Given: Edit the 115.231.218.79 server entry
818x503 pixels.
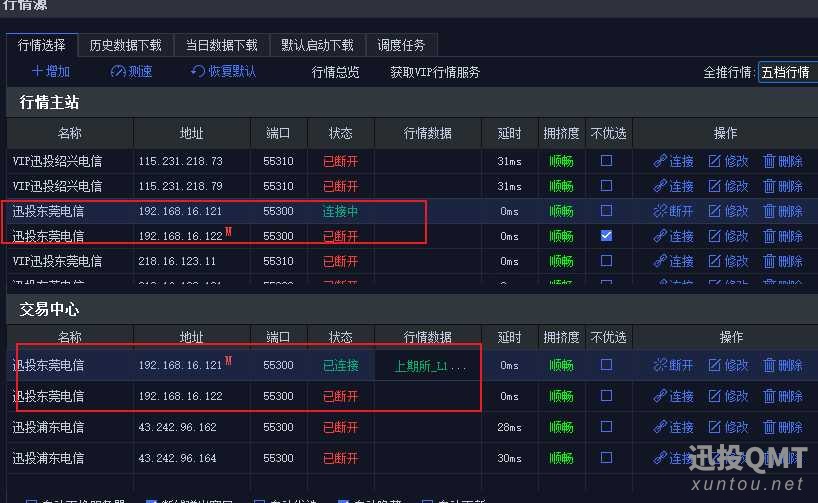Looking at the screenshot, I should point(728,186).
